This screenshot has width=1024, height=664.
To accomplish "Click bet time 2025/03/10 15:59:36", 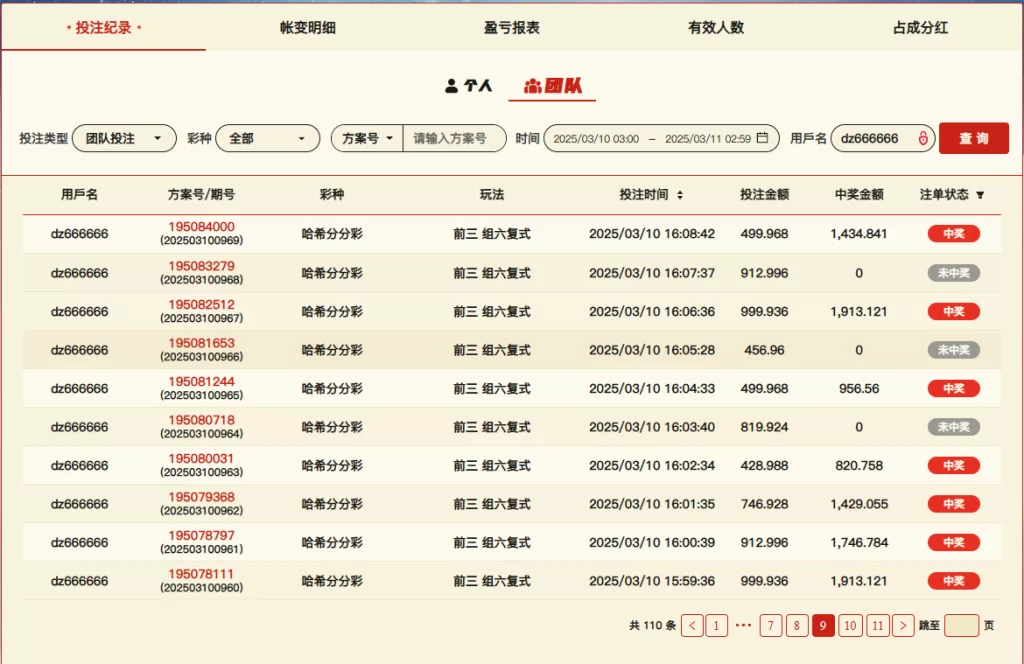I will (652, 581).
